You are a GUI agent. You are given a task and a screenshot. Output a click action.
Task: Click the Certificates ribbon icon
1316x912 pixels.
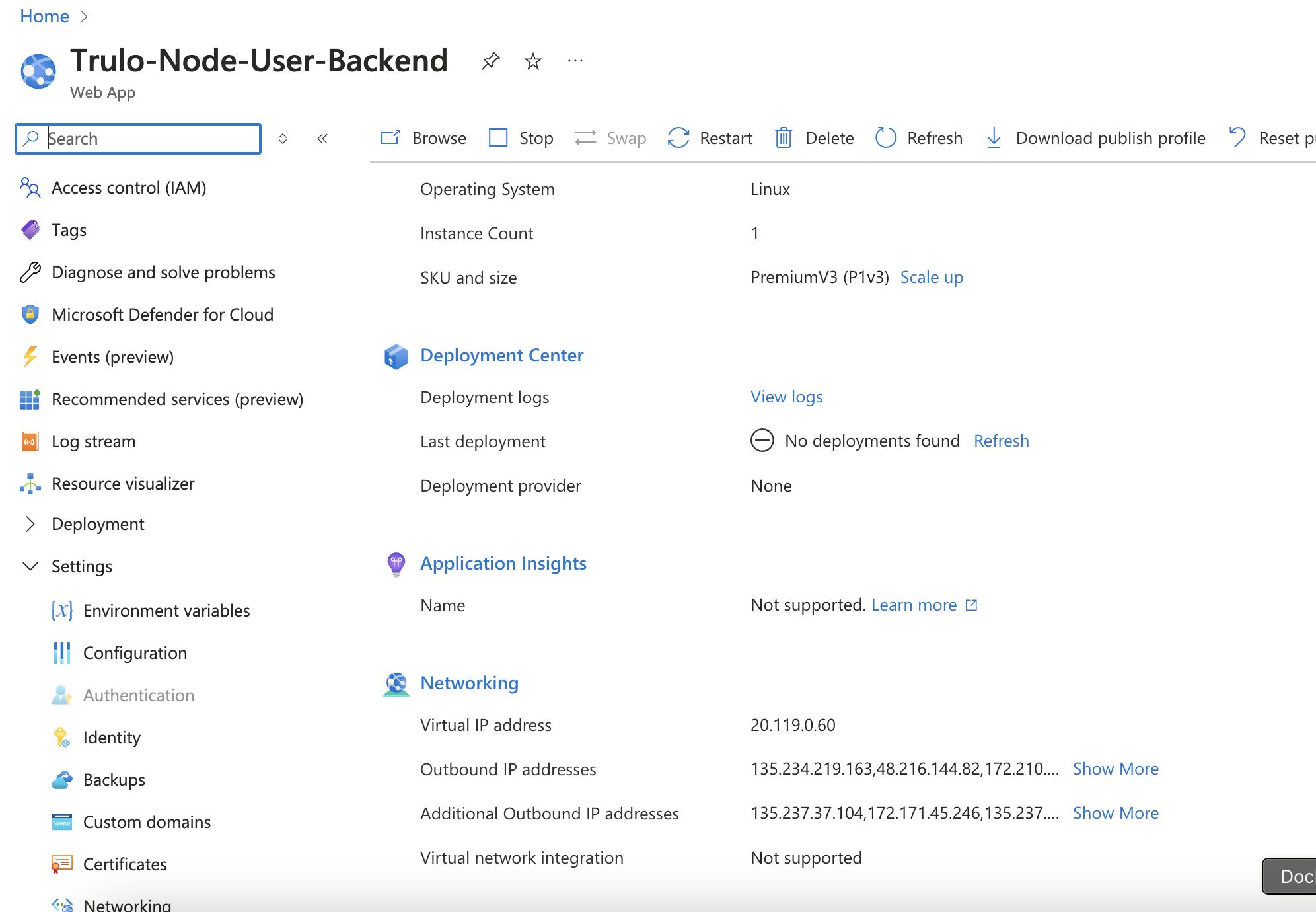click(x=61, y=865)
